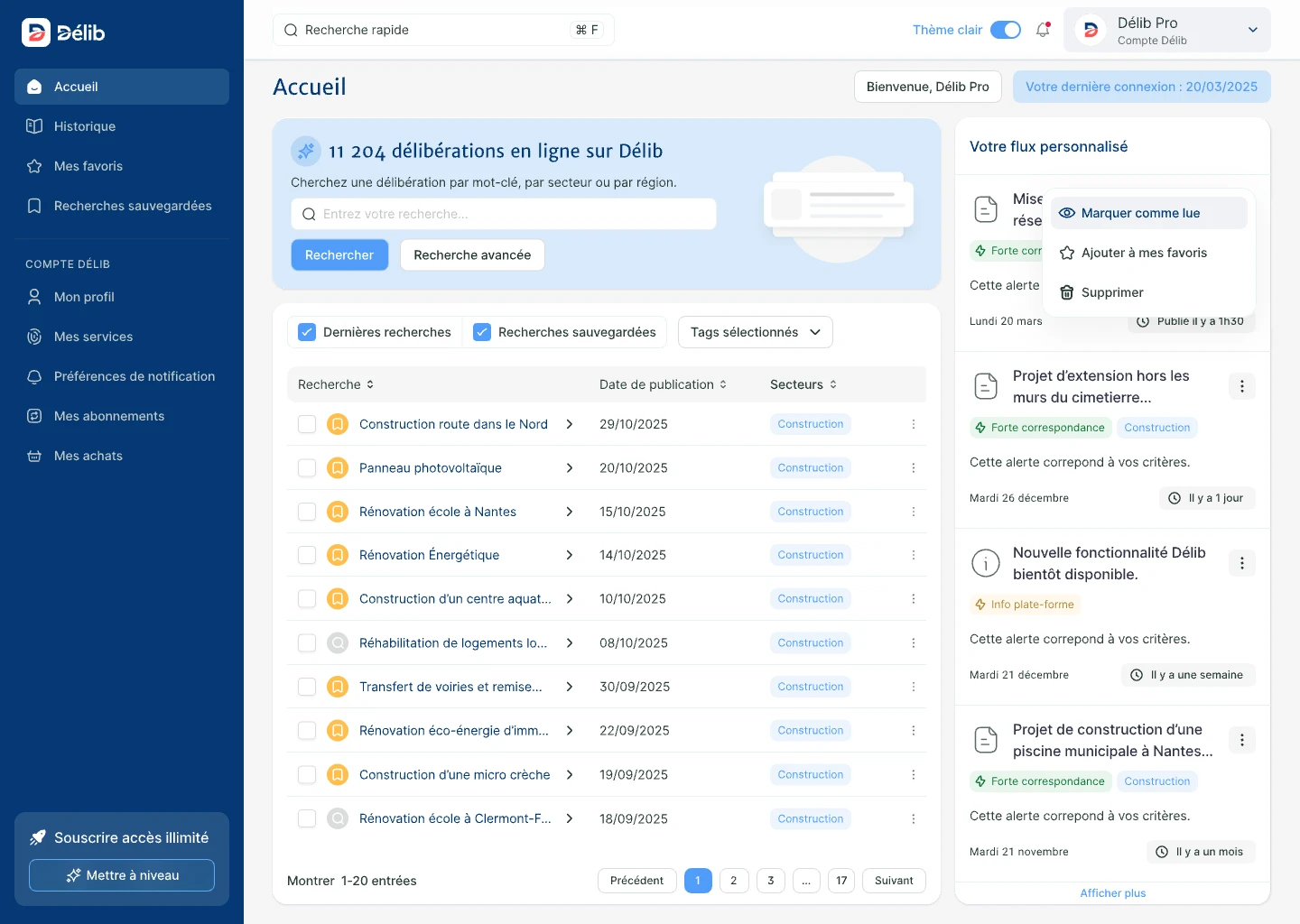Go to the Suivant page

894,881
